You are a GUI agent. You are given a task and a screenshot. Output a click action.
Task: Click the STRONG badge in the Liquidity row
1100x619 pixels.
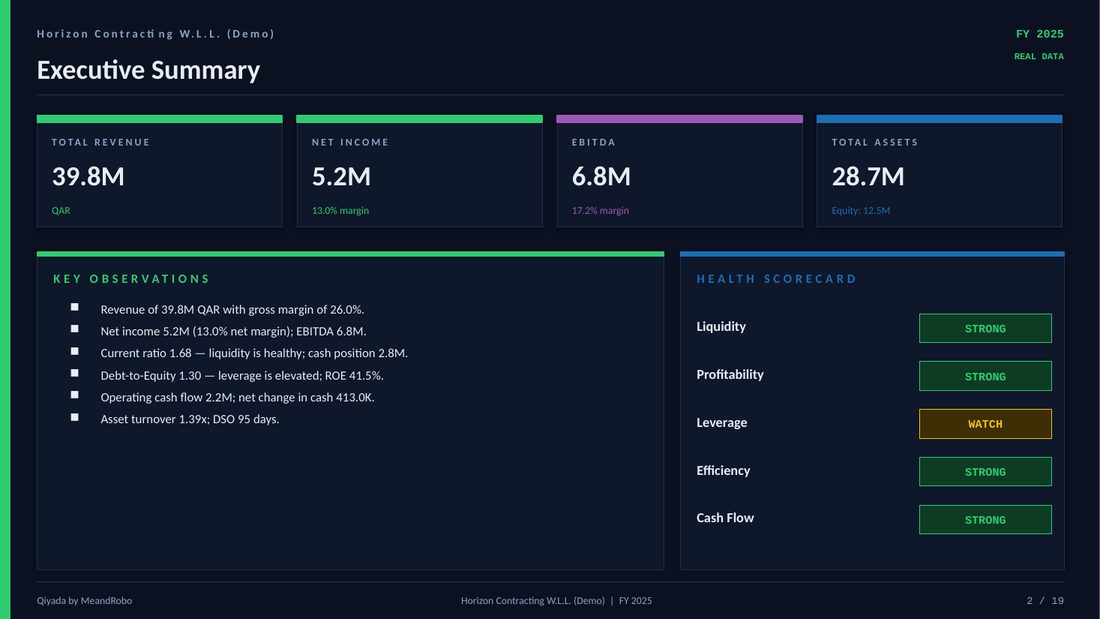(985, 328)
